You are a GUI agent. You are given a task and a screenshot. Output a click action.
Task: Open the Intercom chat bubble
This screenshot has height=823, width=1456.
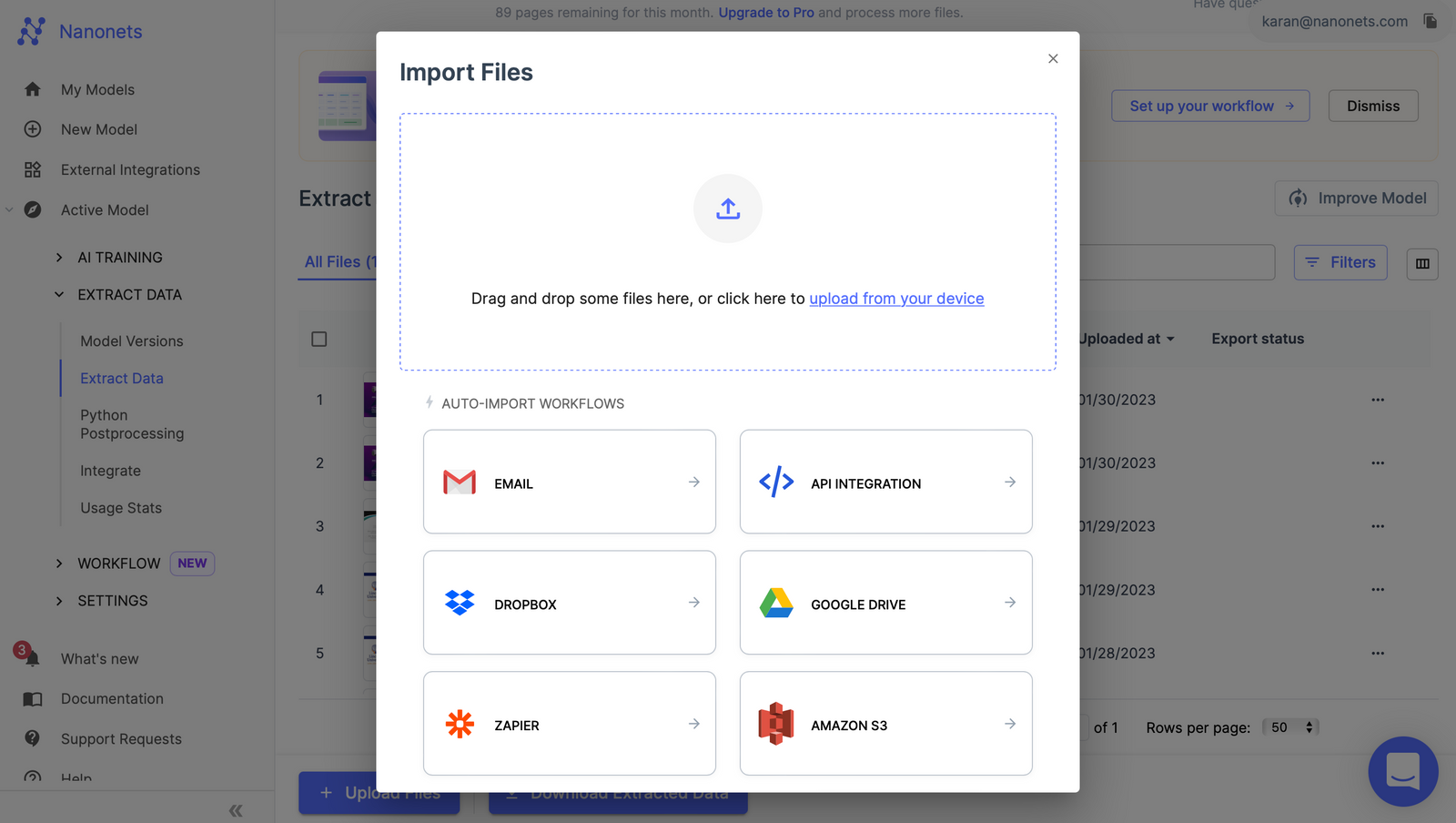(1402, 771)
